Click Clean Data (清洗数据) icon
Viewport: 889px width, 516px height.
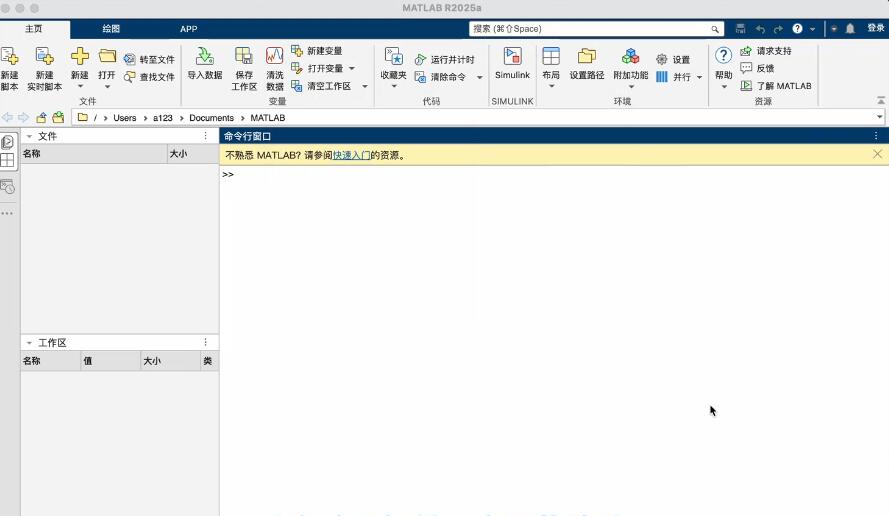tap(274, 56)
